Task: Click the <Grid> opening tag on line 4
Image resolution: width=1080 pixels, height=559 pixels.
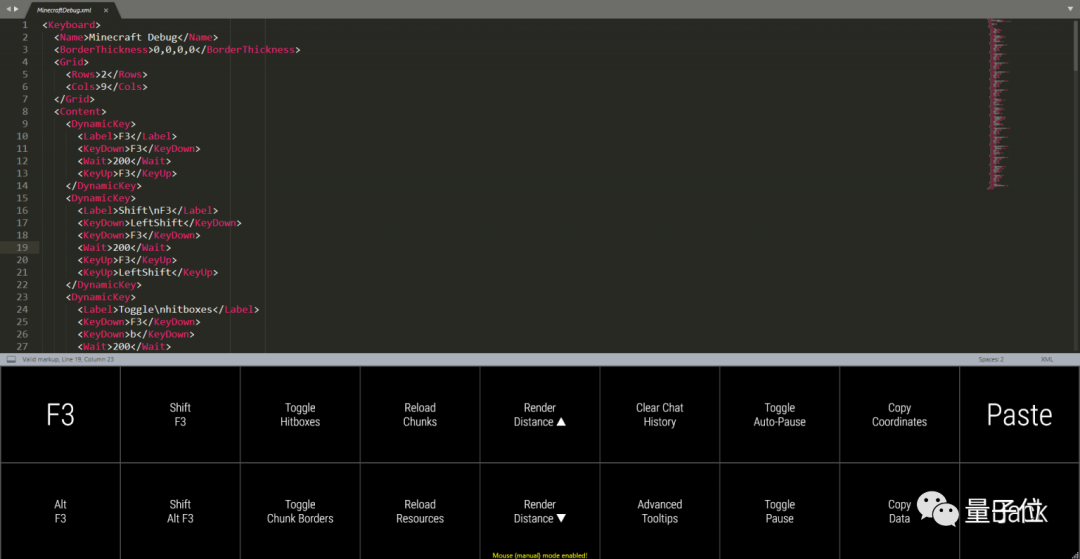Action: coord(72,62)
